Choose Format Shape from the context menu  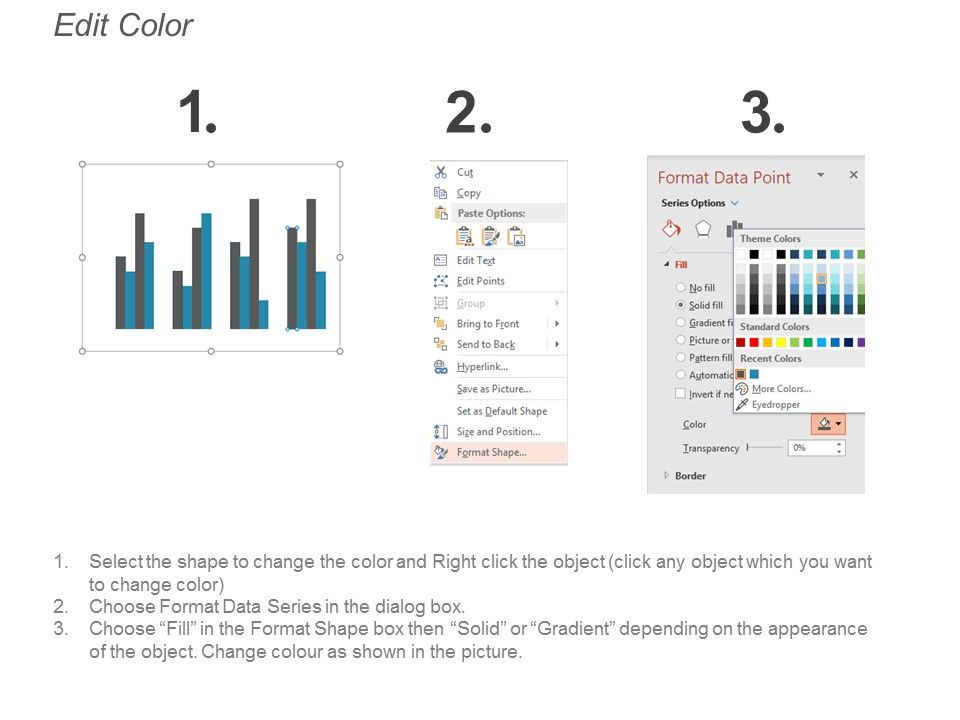point(491,449)
